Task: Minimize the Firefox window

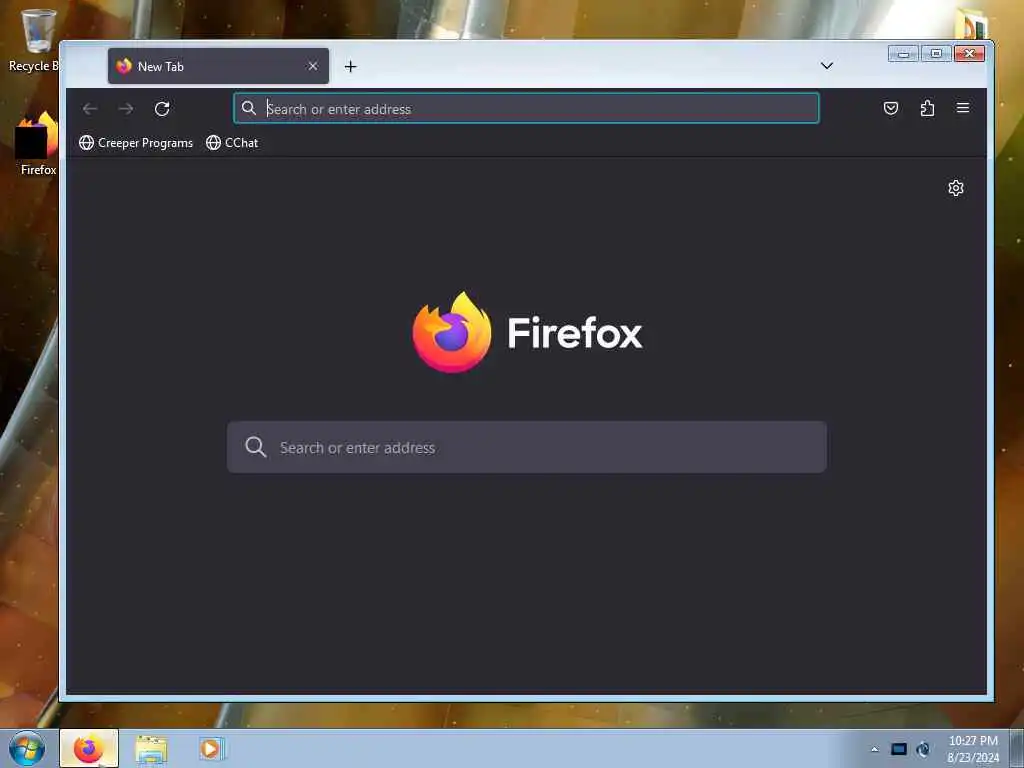Action: [903, 54]
